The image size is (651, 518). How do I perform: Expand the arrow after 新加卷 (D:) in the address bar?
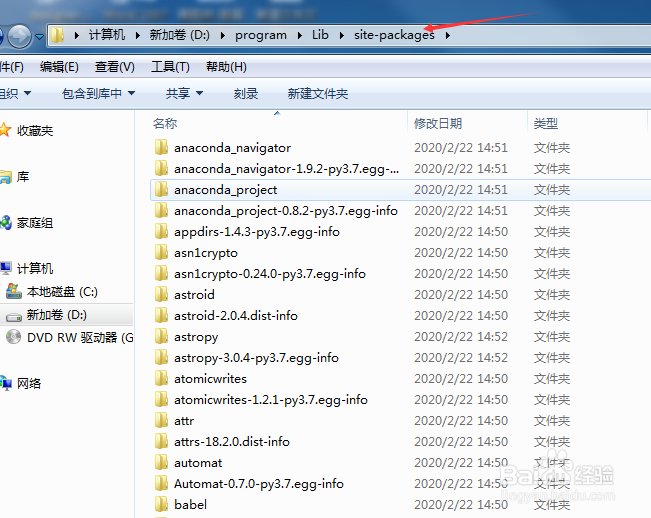tap(223, 35)
